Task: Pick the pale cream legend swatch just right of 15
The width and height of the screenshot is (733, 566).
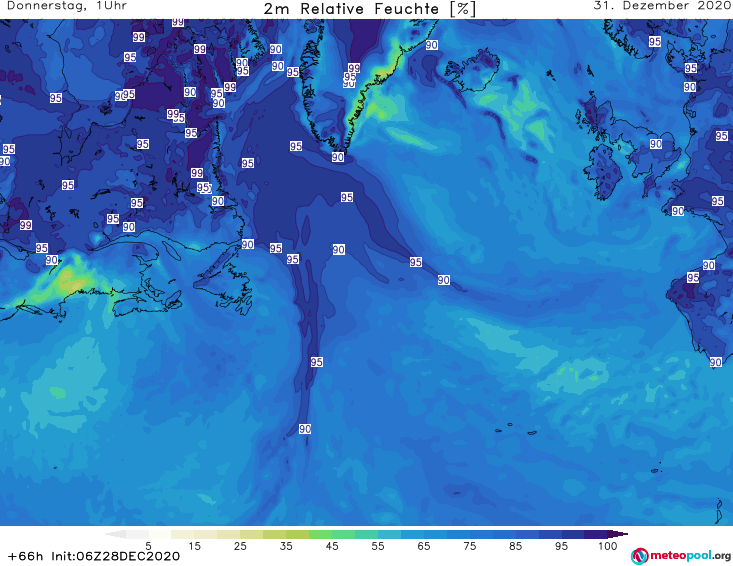Action: tap(206, 534)
